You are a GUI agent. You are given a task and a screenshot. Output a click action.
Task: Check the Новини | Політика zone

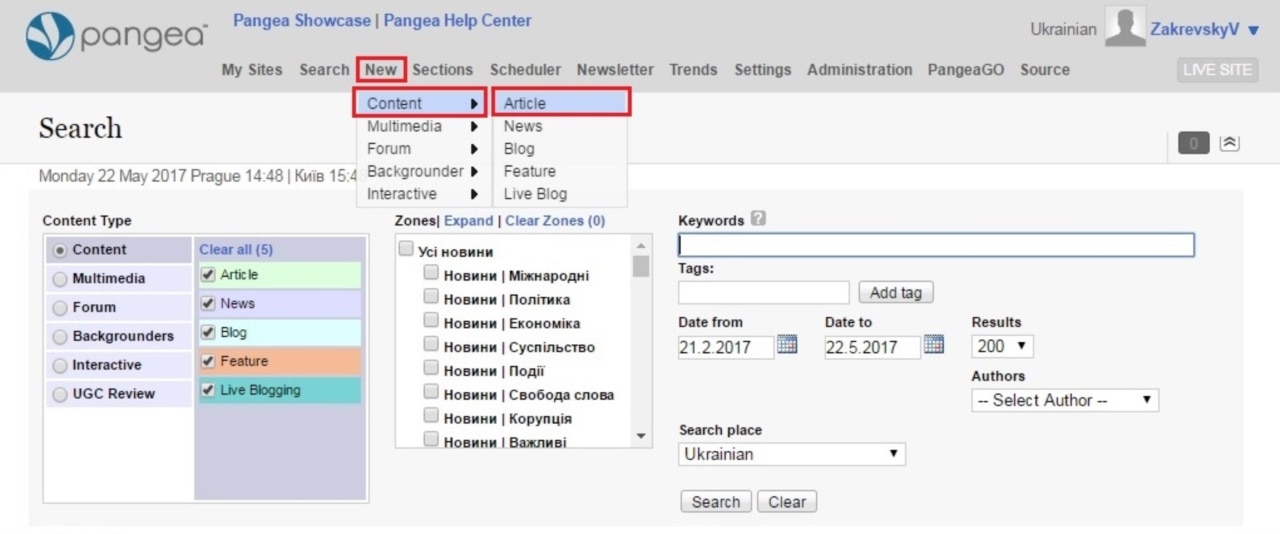[431, 296]
